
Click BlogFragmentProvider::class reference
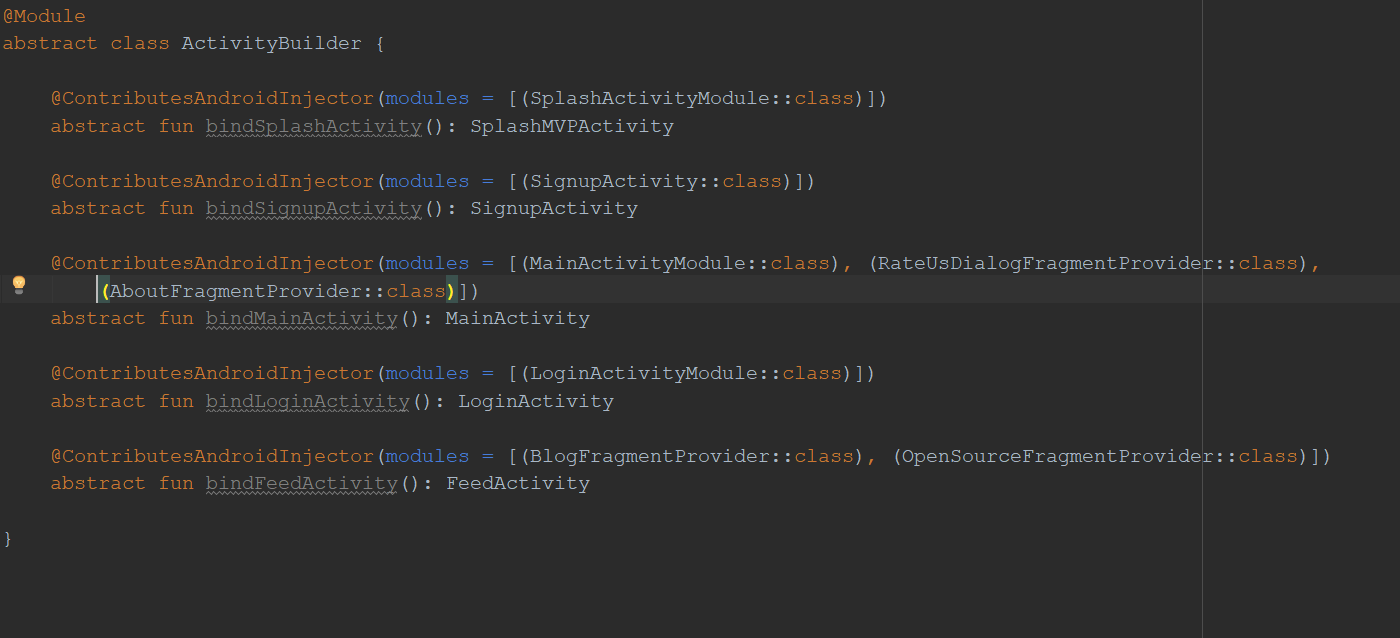(692, 456)
